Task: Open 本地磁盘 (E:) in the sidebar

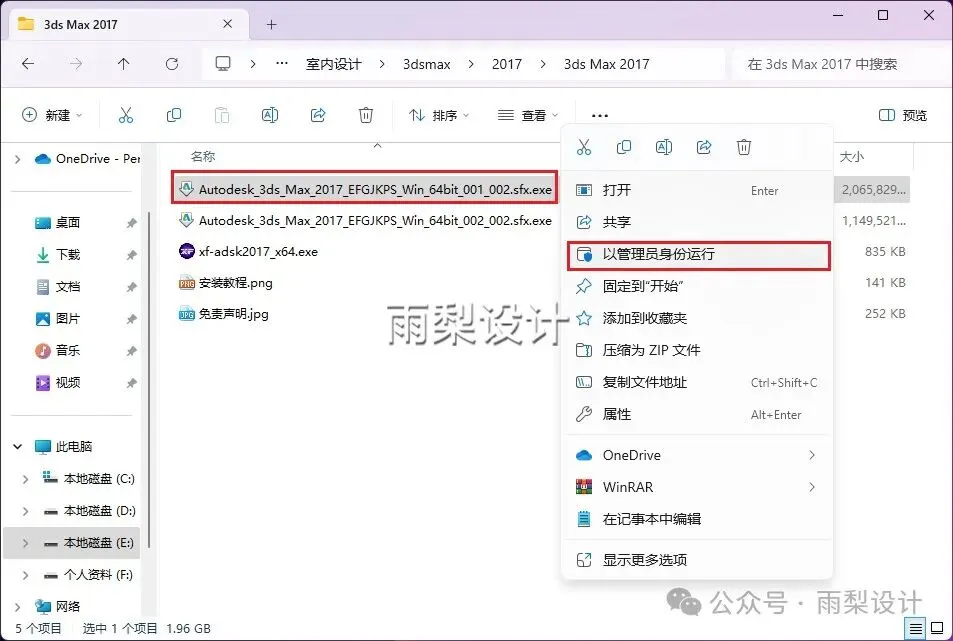Action: [x=72, y=543]
